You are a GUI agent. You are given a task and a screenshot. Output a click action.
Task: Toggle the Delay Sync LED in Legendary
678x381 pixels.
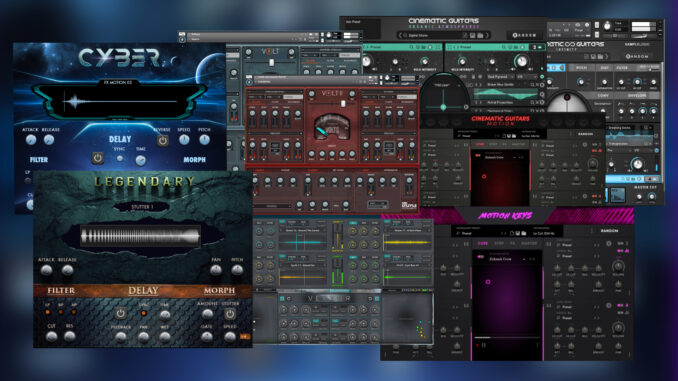pyautogui.click(x=143, y=313)
